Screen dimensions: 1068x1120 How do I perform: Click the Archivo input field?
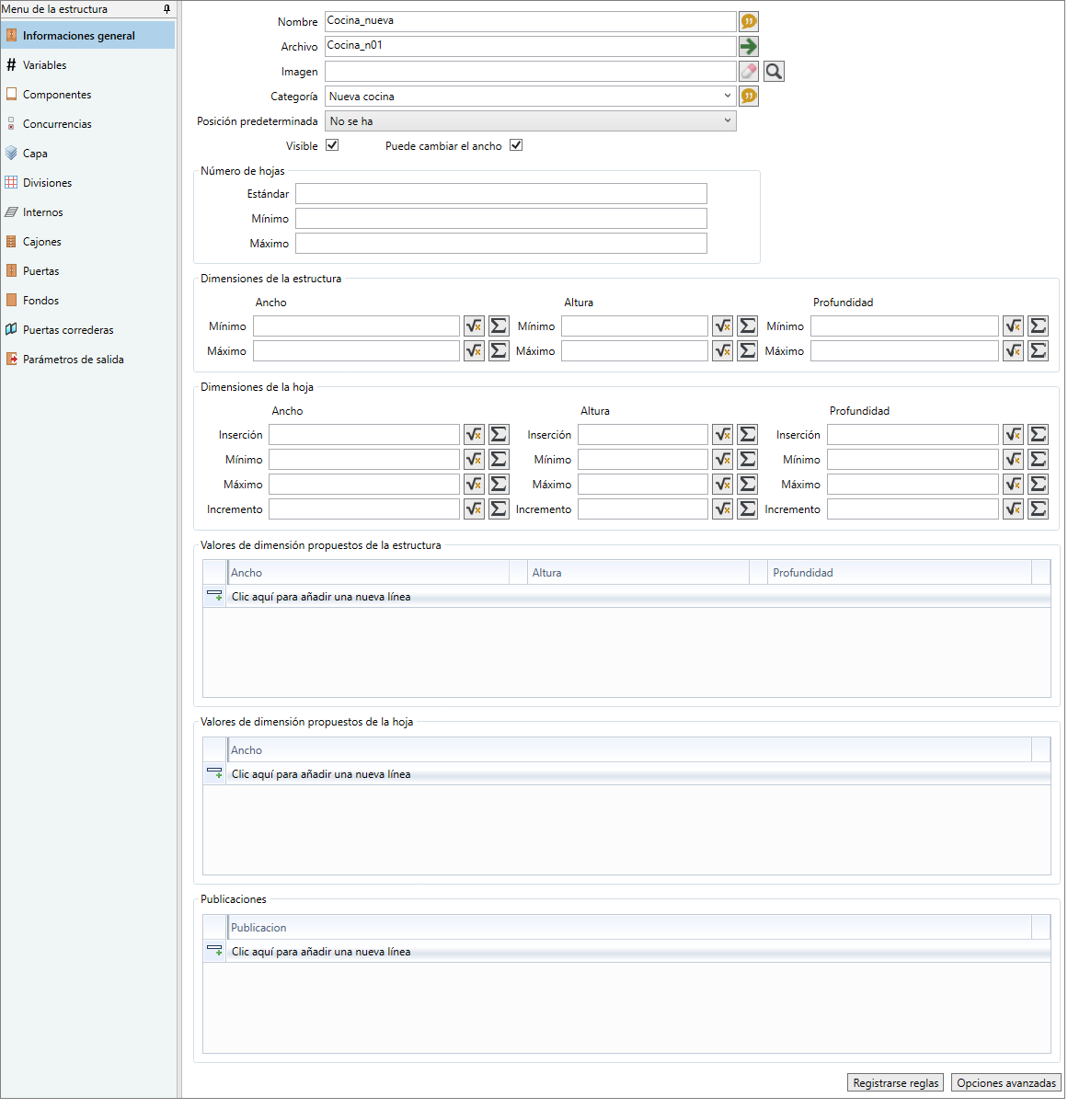click(x=530, y=46)
